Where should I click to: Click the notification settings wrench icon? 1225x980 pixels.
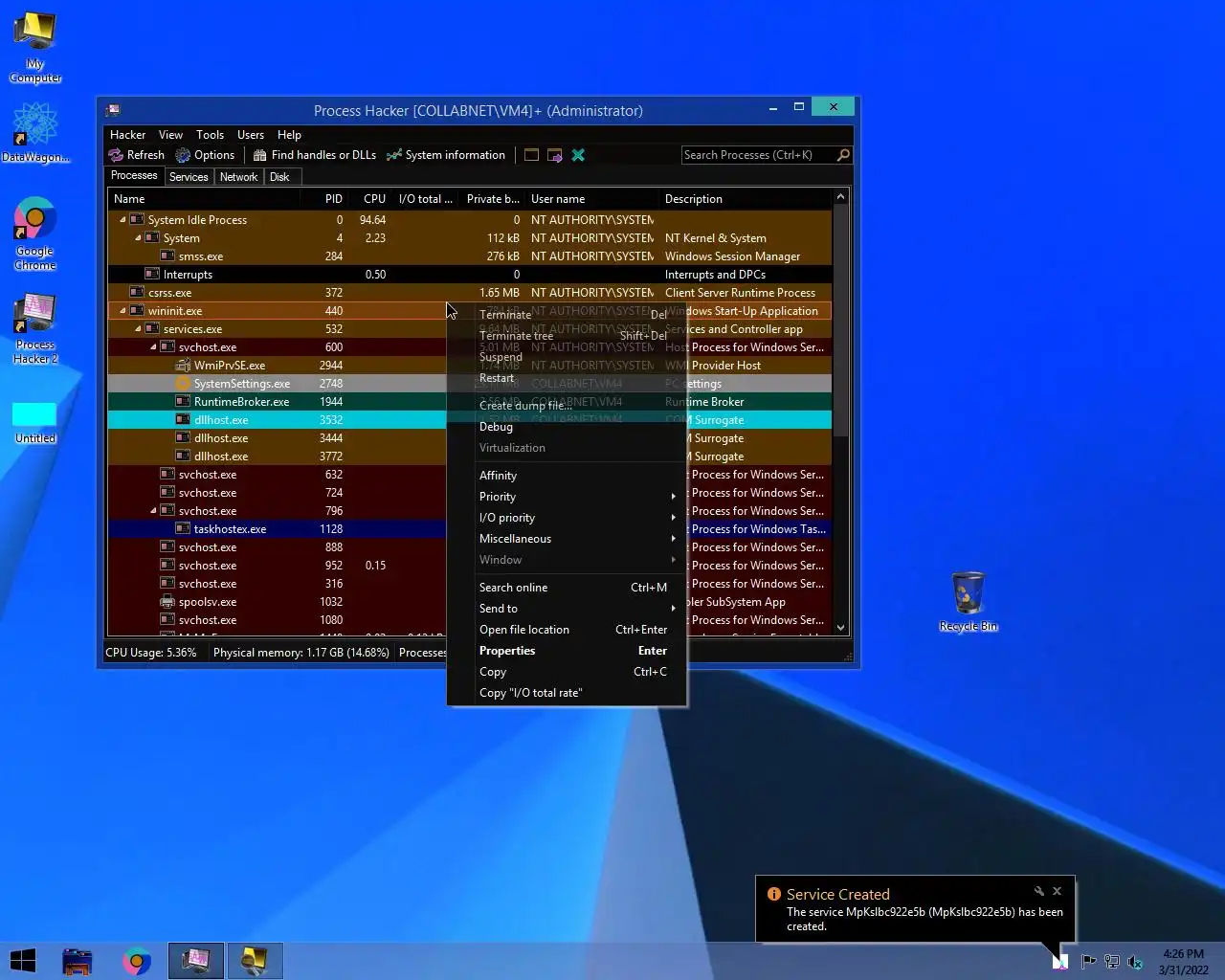pos(1038,891)
